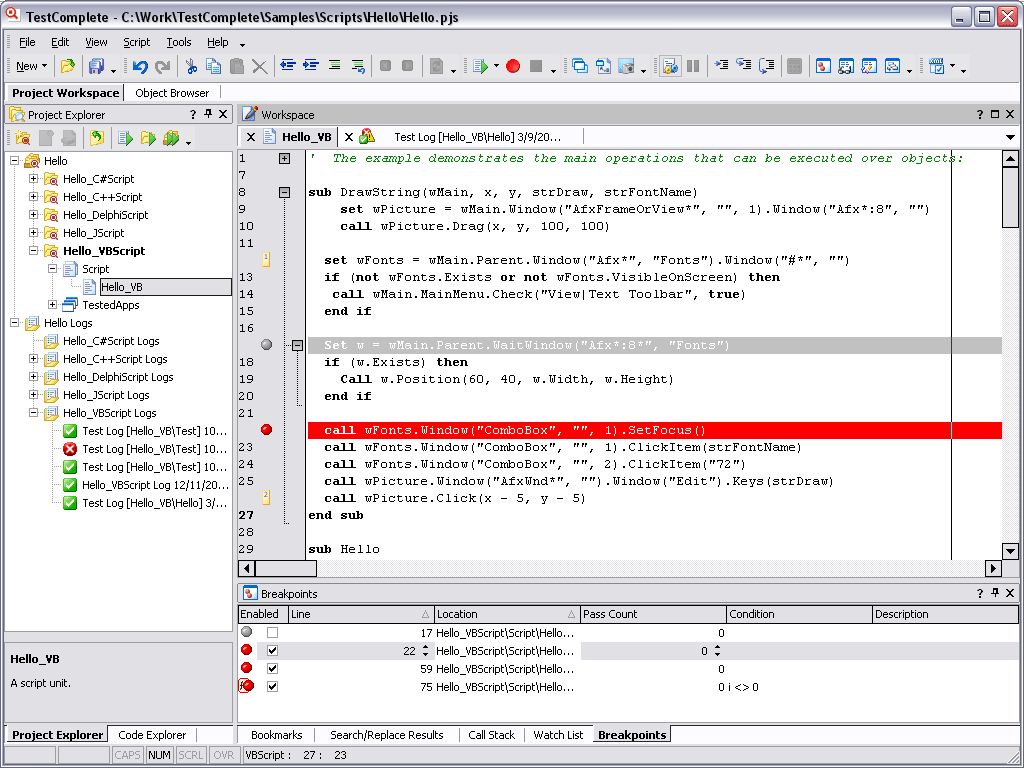Toggle the breakpoint at code line 22

(x=266, y=430)
